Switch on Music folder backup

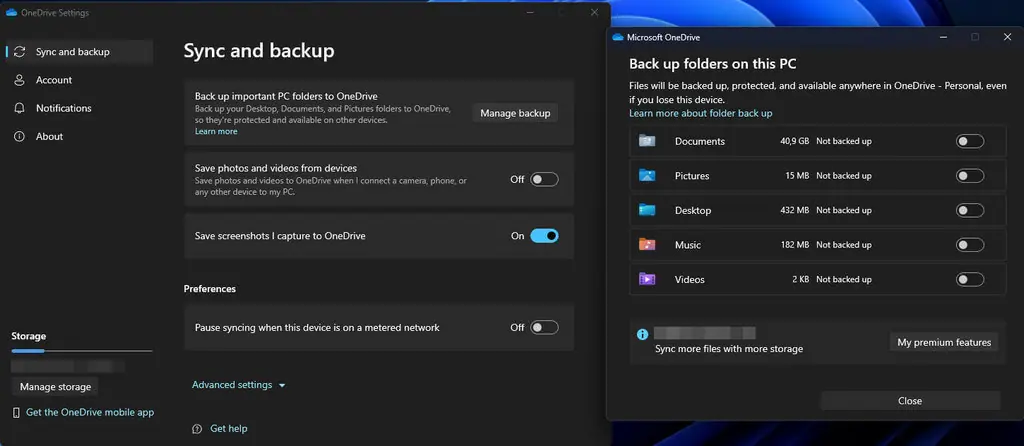(970, 245)
